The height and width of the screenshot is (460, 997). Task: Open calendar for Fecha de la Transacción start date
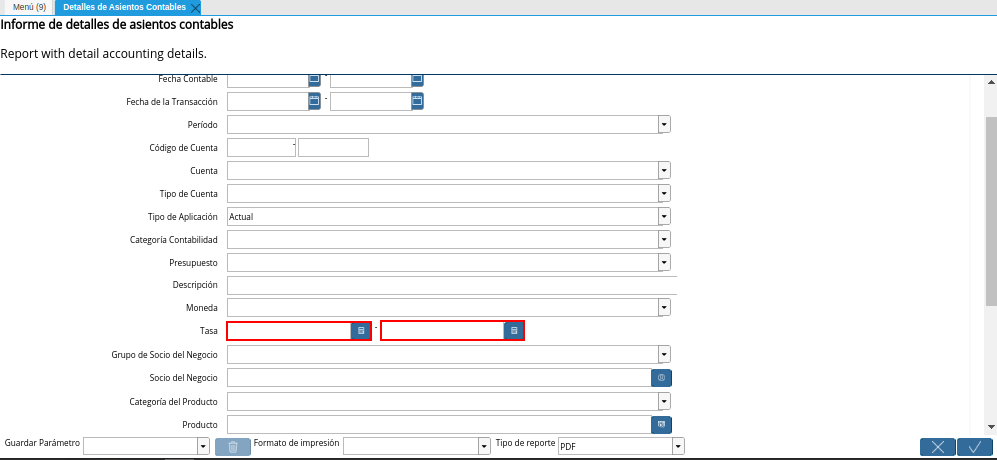(x=314, y=101)
